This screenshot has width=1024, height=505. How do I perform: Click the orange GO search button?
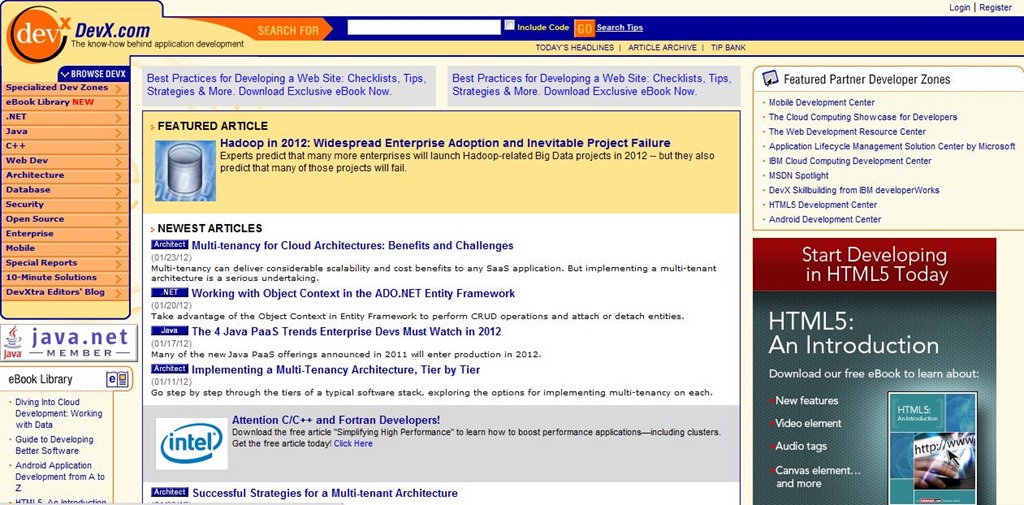[x=584, y=28]
